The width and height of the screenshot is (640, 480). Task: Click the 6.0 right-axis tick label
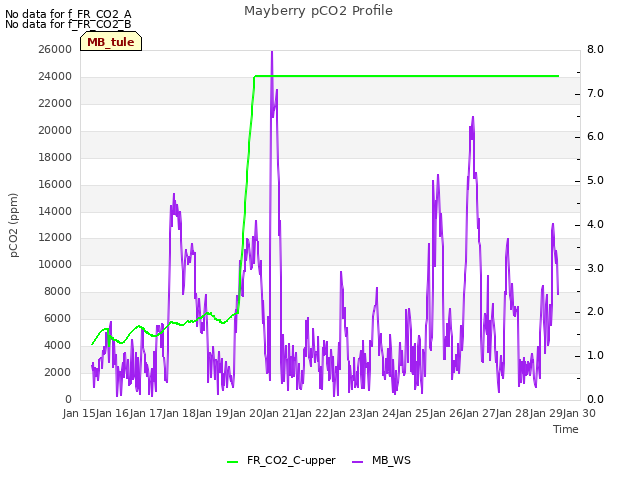pos(595,137)
